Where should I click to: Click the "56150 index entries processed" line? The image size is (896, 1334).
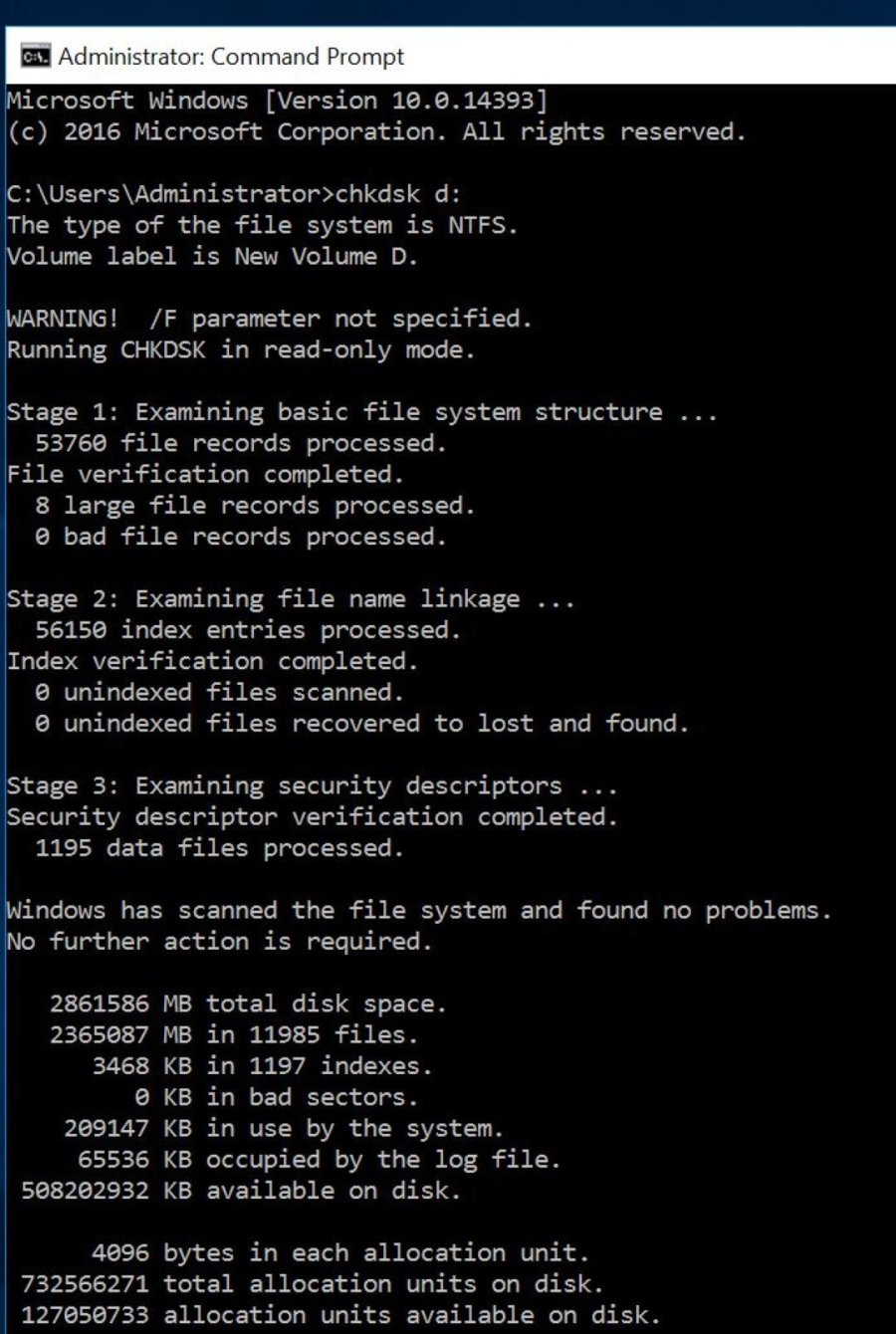(248, 630)
